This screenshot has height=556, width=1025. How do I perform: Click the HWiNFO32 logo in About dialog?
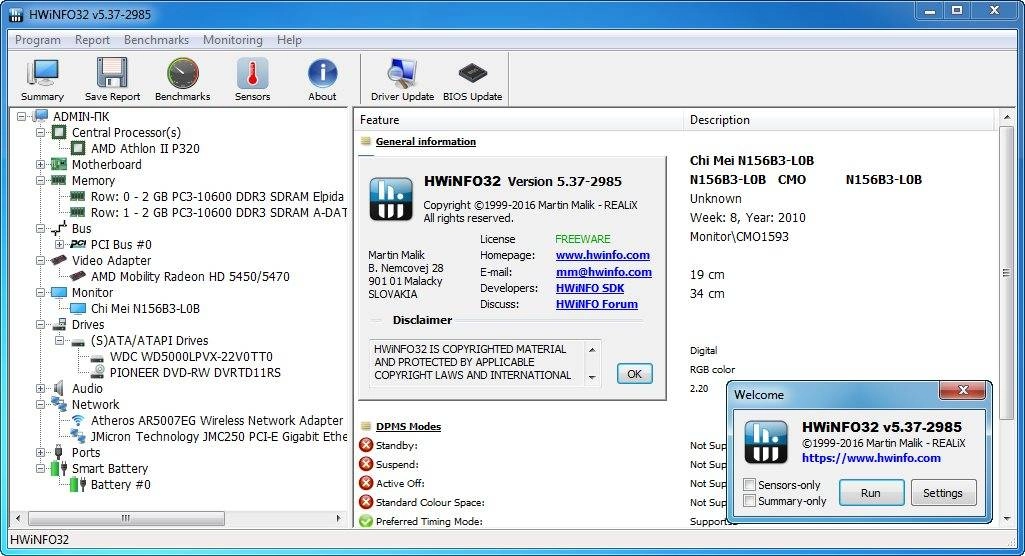tap(391, 199)
